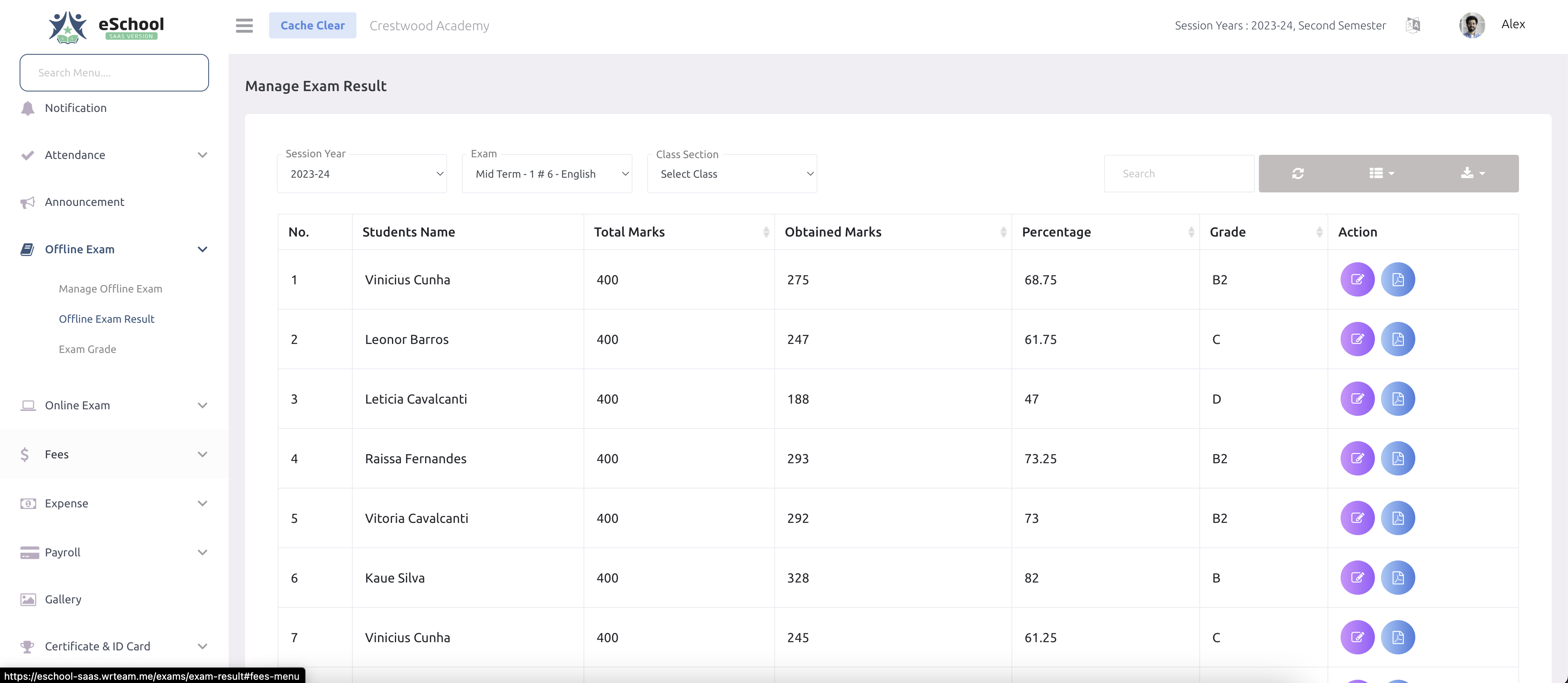The width and height of the screenshot is (1568, 683).
Task: Click the Cache Clear button
Action: [312, 26]
